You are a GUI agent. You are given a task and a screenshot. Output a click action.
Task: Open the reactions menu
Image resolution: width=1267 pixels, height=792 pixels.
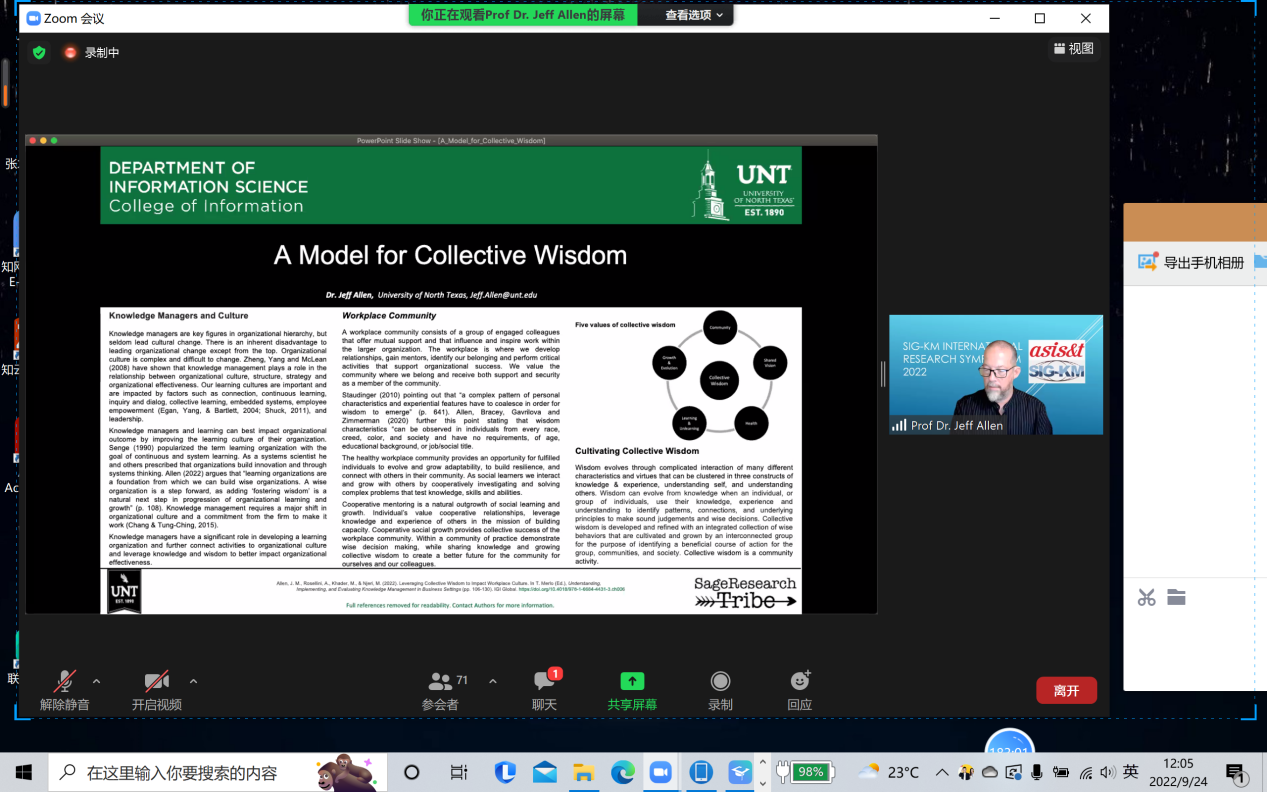click(799, 682)
